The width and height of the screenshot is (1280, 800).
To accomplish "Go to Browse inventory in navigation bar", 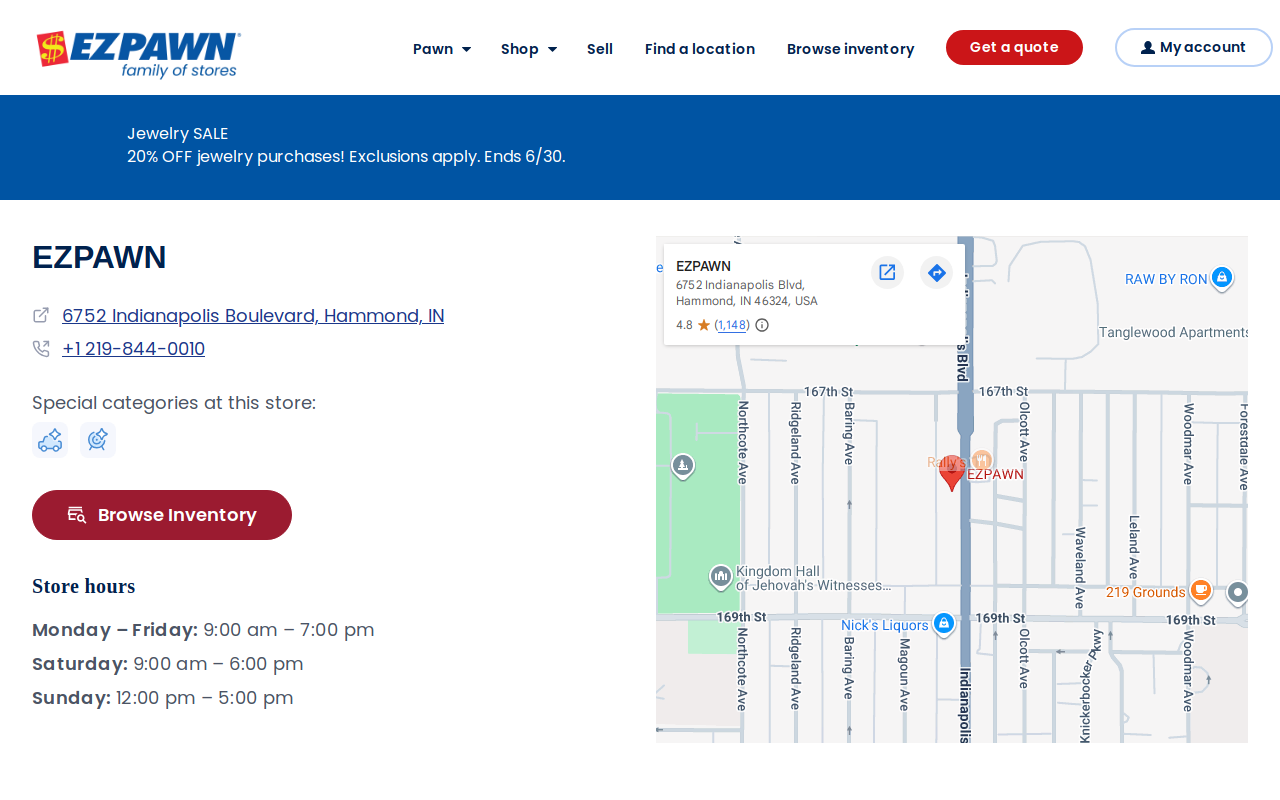I will click(x=851, y=49).
